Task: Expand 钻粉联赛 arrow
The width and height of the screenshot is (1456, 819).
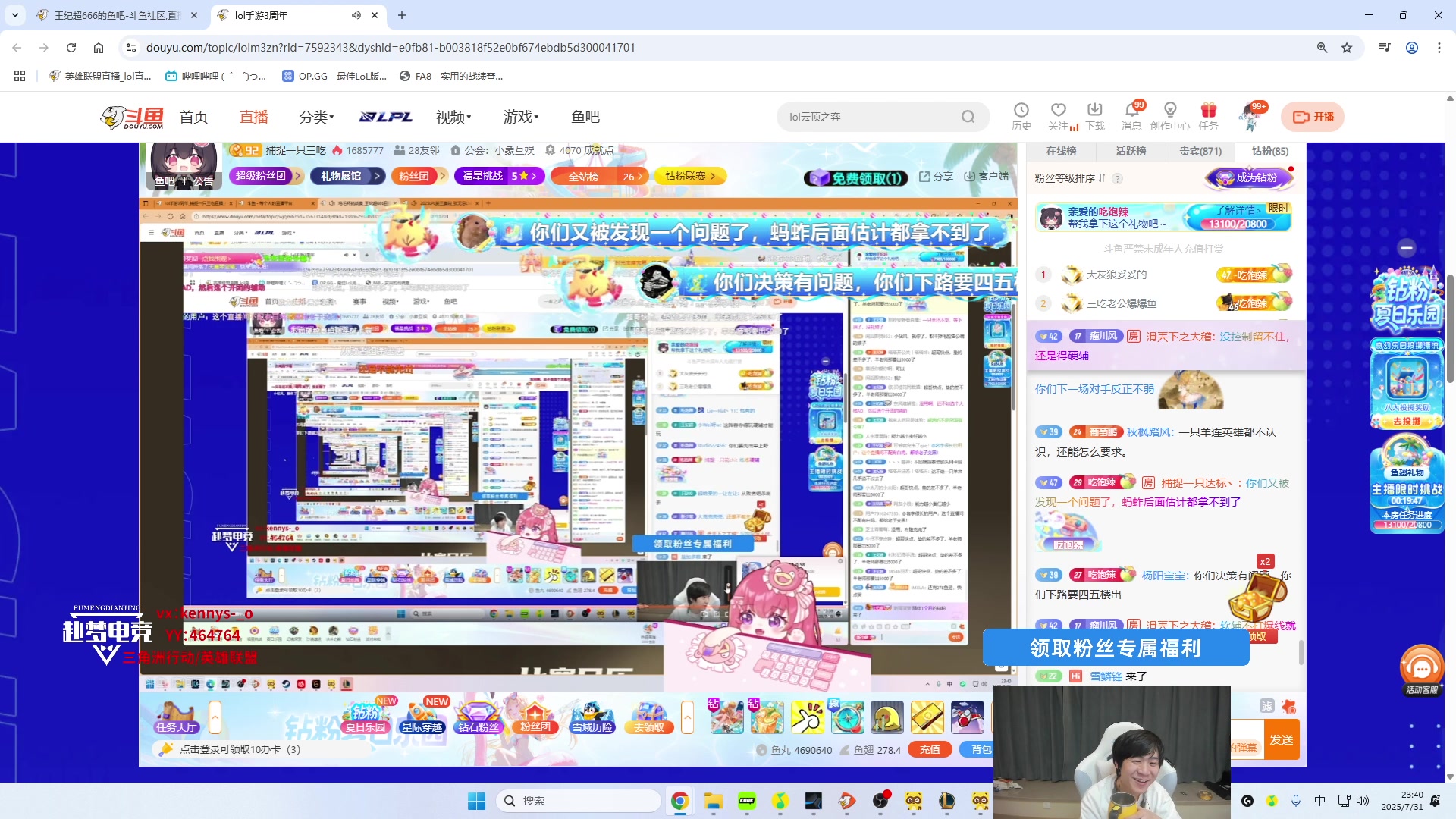Action: (714, 176)
